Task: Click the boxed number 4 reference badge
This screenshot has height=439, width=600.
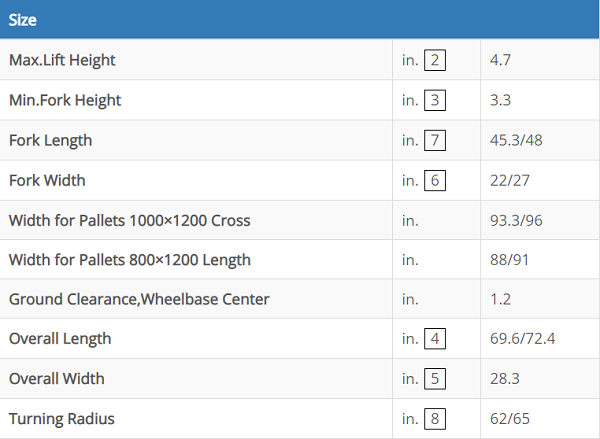Action: pos(435,339)
